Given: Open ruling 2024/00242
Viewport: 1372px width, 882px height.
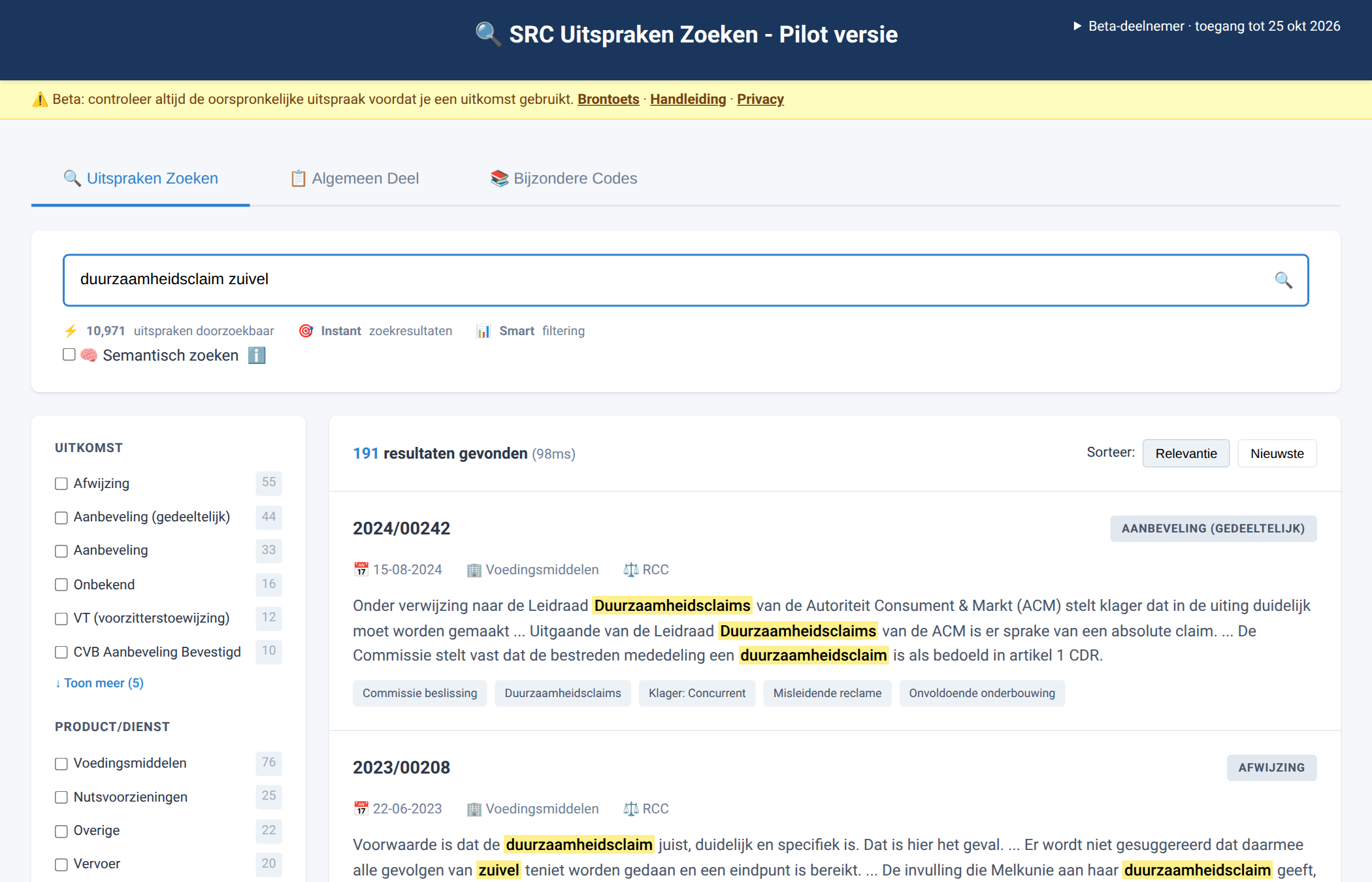Looking at the screenshot, I should [x=402, y=529].
